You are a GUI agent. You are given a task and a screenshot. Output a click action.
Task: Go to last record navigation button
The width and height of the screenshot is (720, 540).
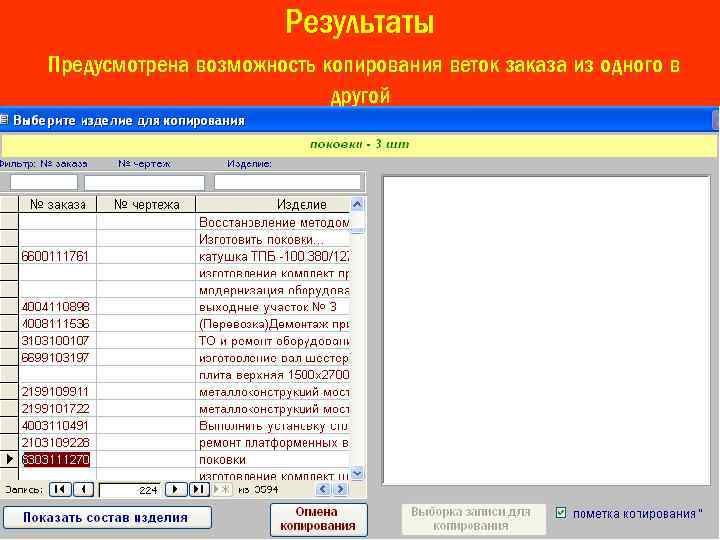coord(199,489)
